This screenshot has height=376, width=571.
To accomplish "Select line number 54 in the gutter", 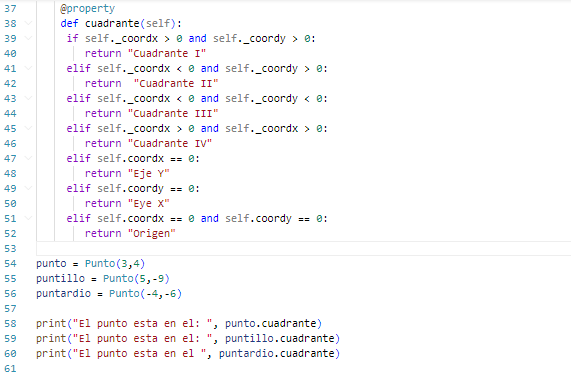I will [10, 264].
